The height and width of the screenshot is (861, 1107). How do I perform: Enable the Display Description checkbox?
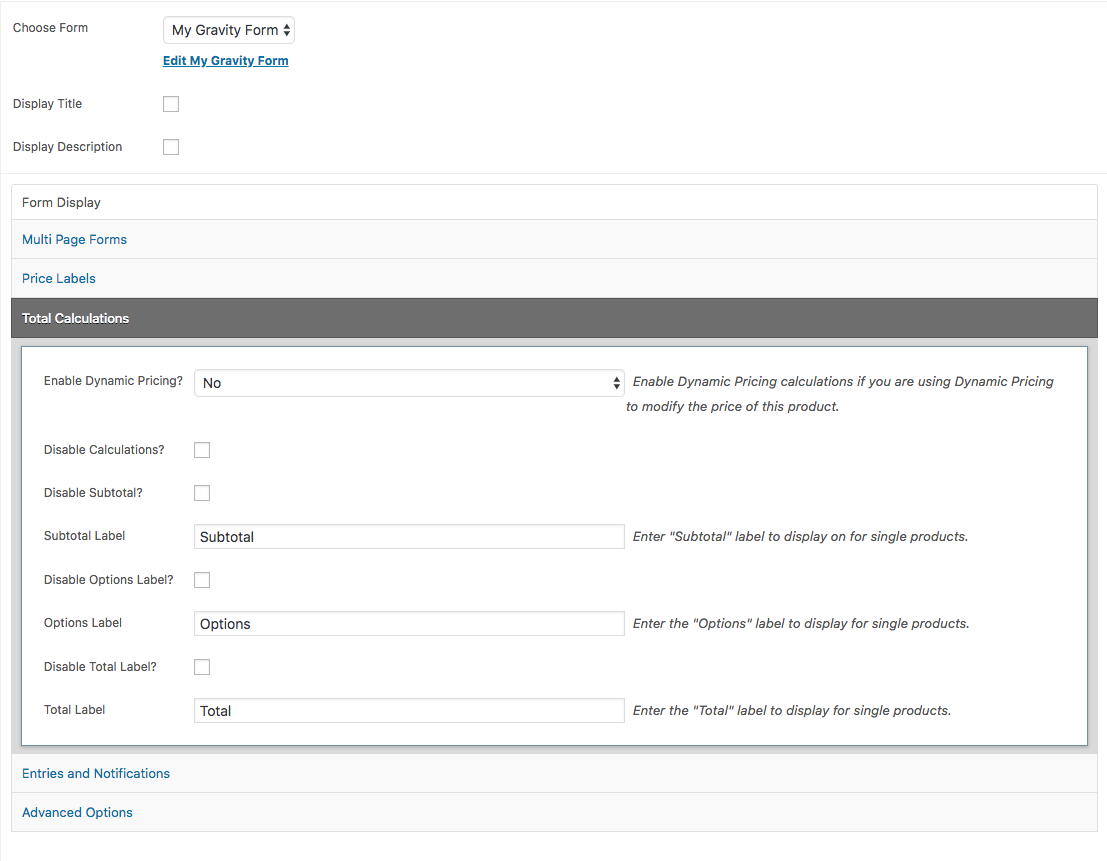click(x=171, y=147)
